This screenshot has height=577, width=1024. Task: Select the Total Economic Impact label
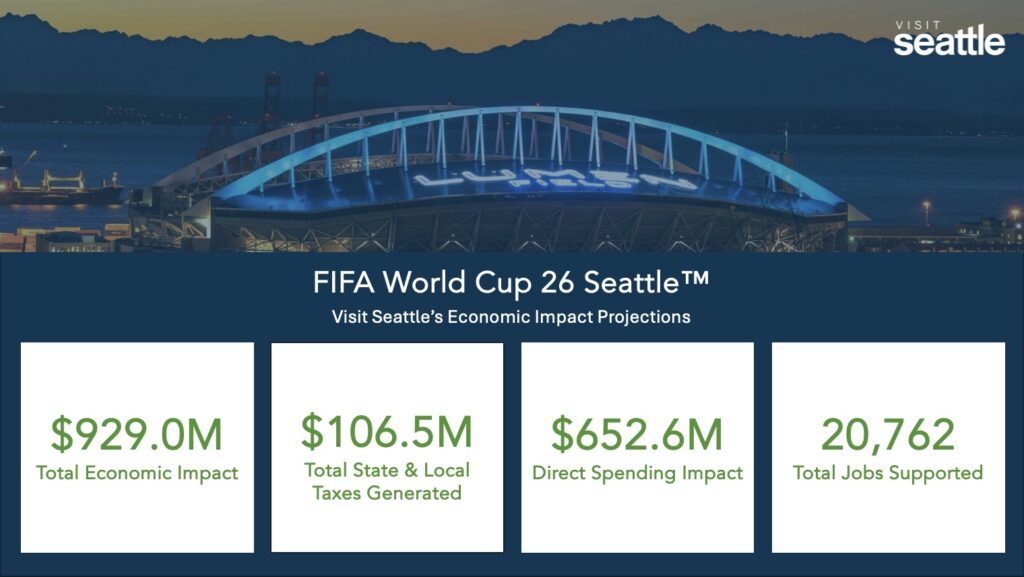(x=137, y=473)
